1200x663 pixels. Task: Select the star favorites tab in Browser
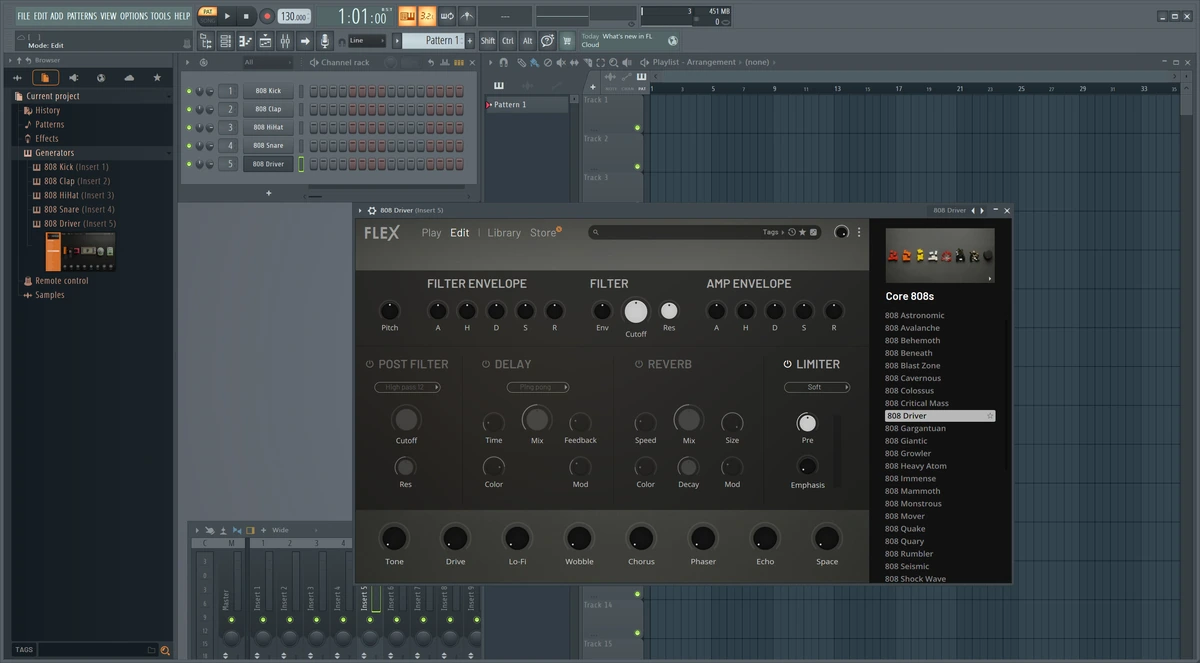point(157,77)
